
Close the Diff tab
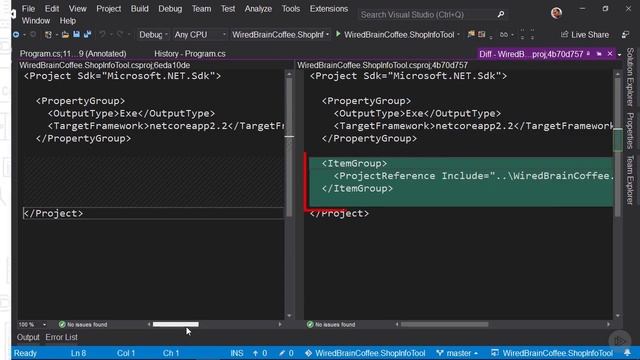click(x=610, y=54)
